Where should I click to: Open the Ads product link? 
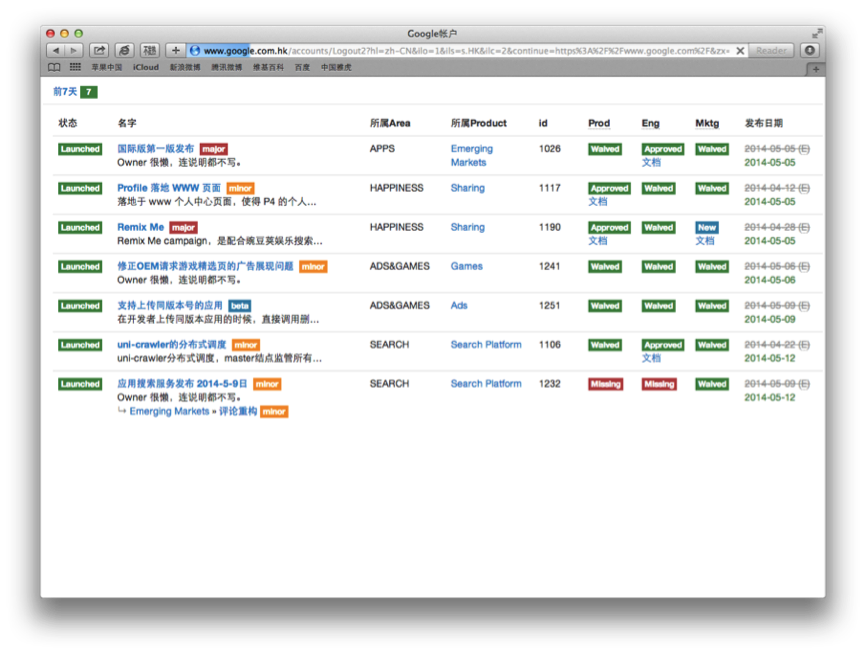click(x=458, y=305)
